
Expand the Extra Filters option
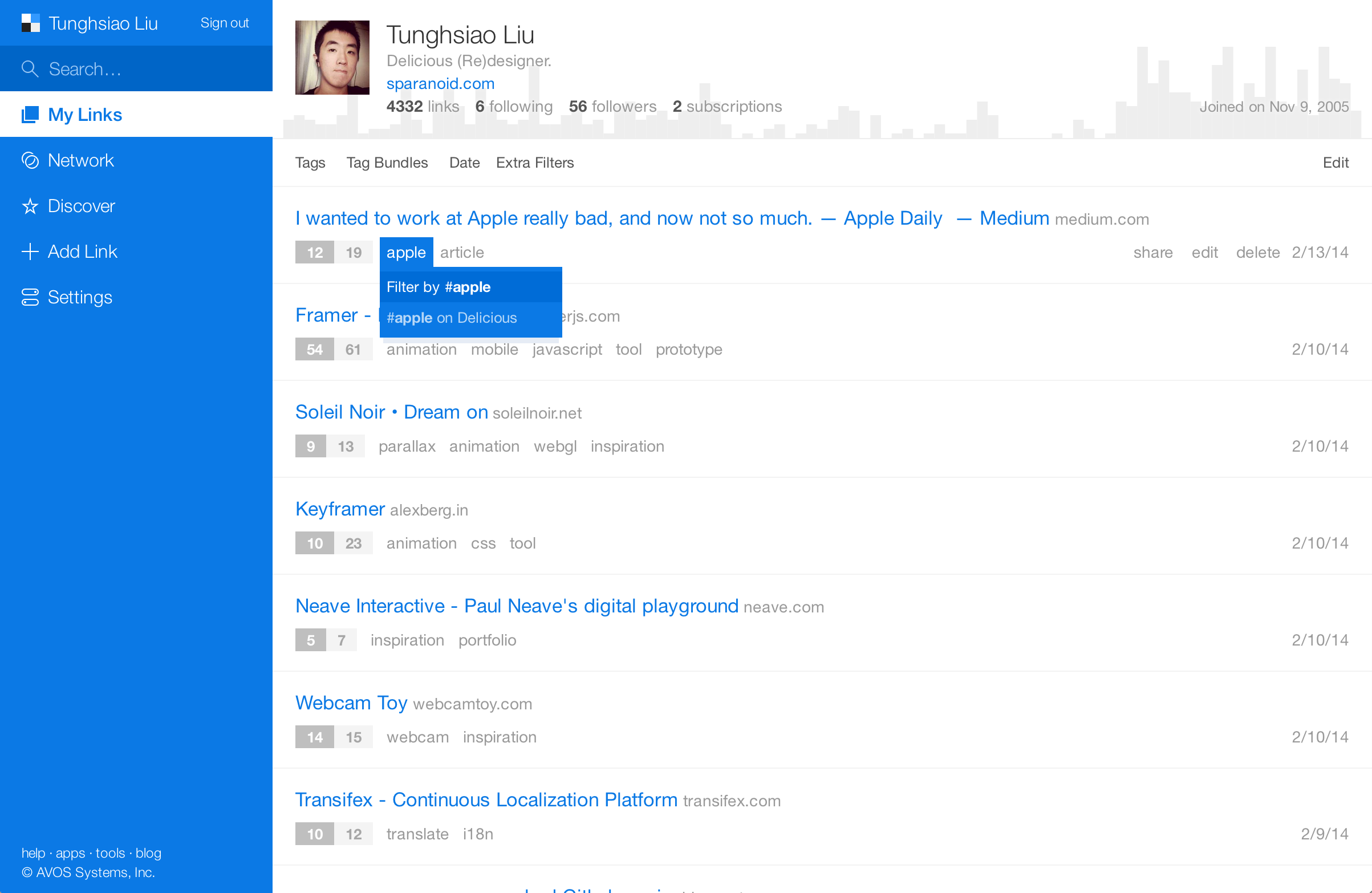534,163
